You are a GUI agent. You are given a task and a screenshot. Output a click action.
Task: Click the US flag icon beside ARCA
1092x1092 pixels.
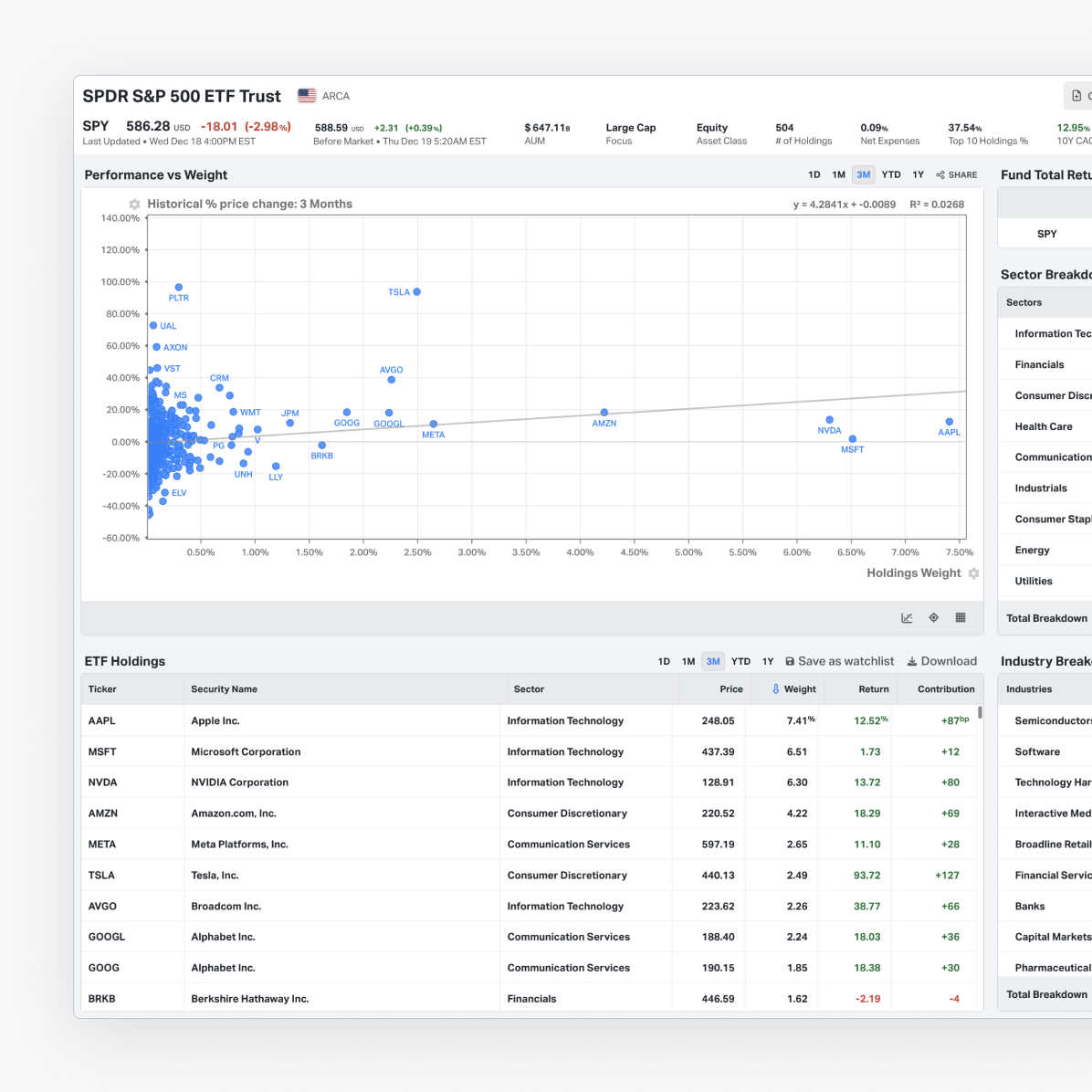(x=307, y=96)
